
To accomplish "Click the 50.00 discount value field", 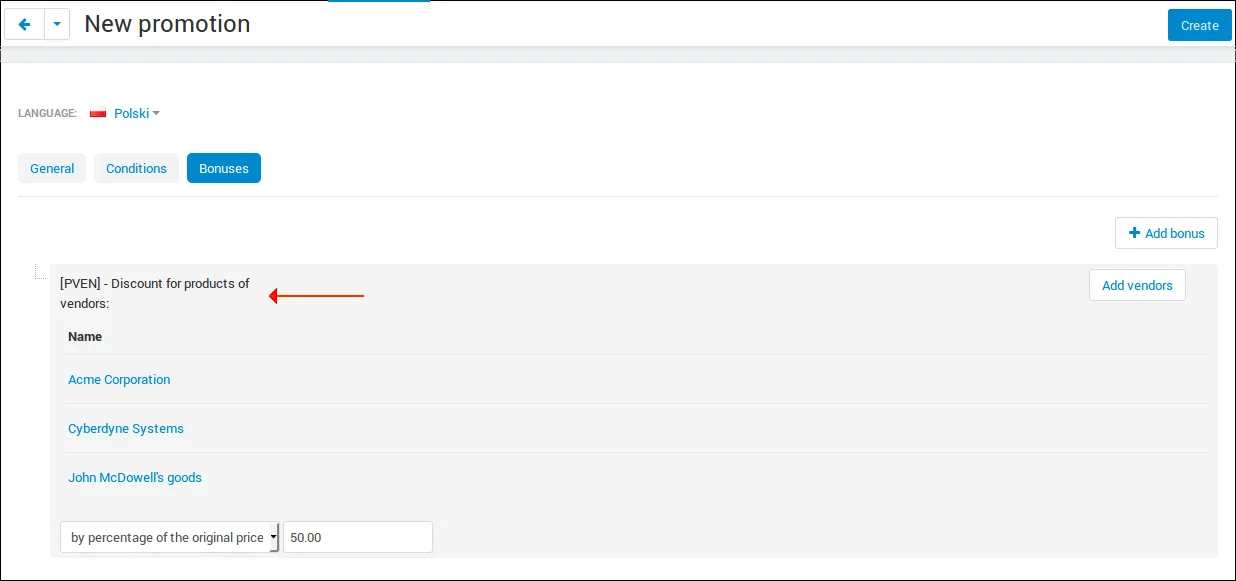I will click(x=358, y=537).
